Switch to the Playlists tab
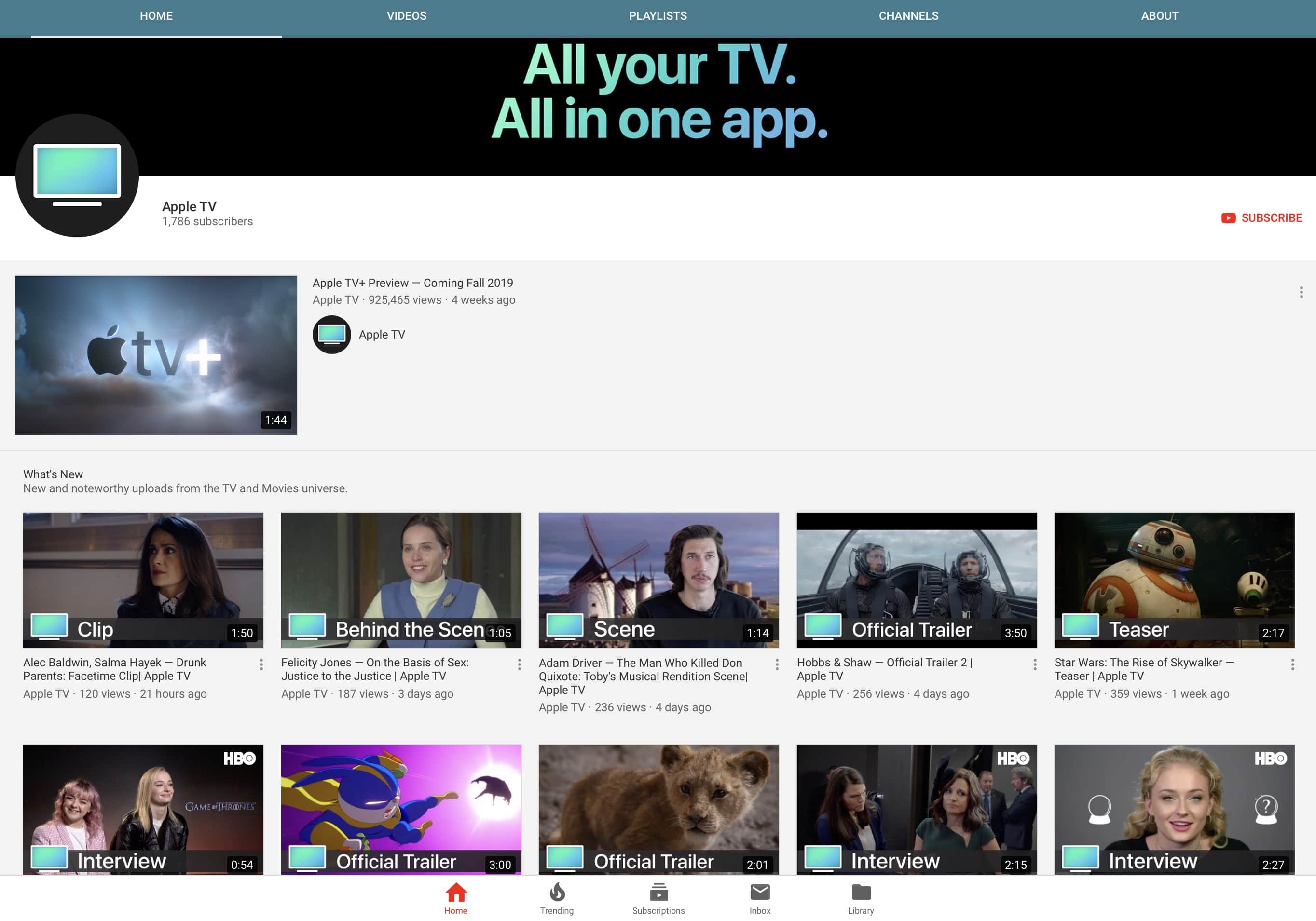The height and width of the screenshot is (921, 1316). pyautogui.click(x=658, y=16)
